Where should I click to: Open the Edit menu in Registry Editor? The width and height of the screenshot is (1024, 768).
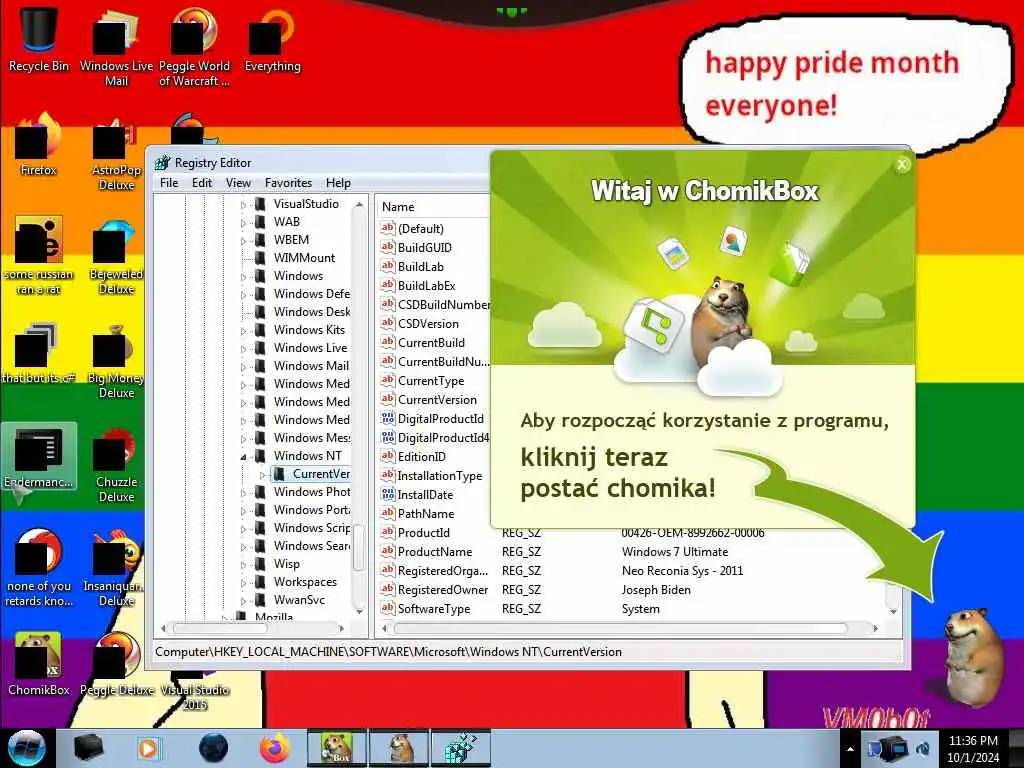pos(202,183)
